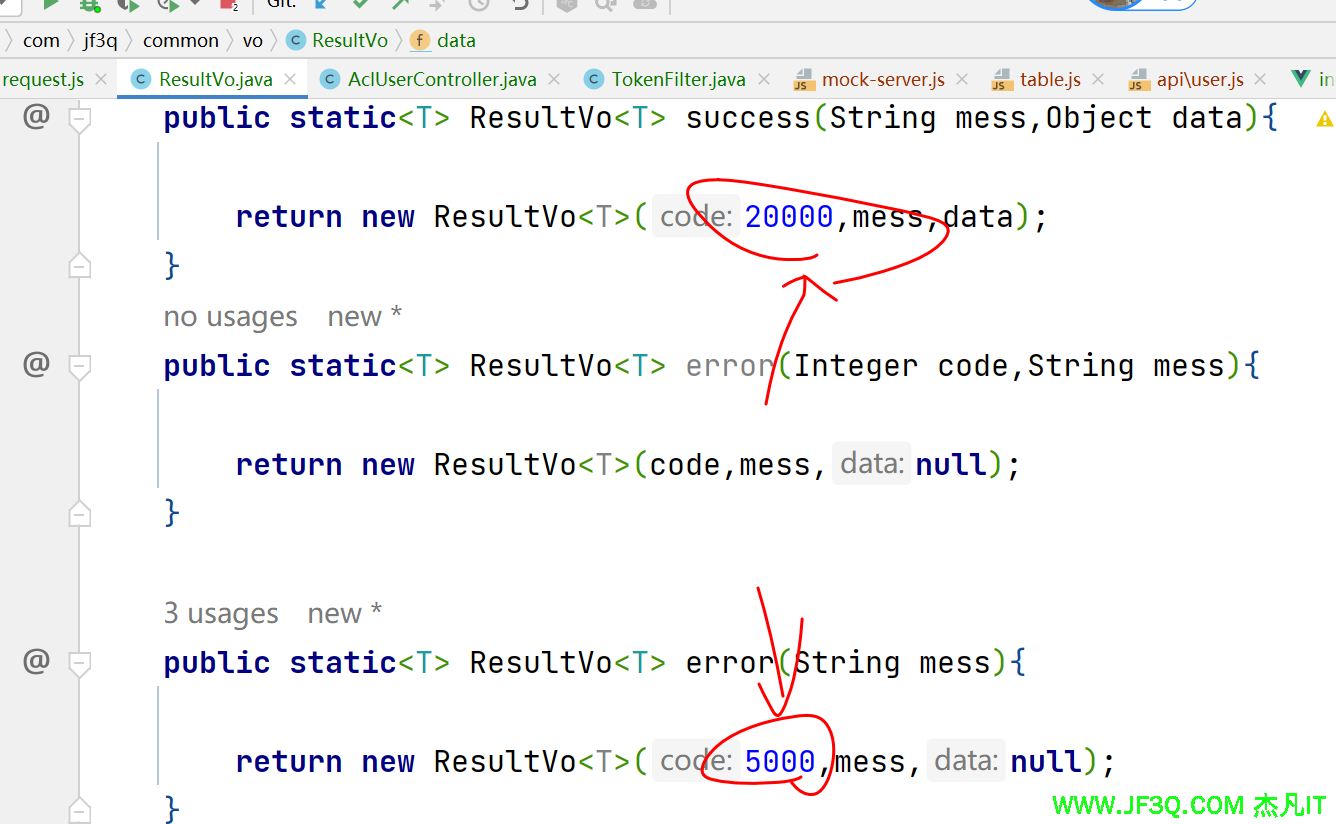1336x824 pixels.
Task: Click the Git update project arrow icon
Action: pos(321,4)
